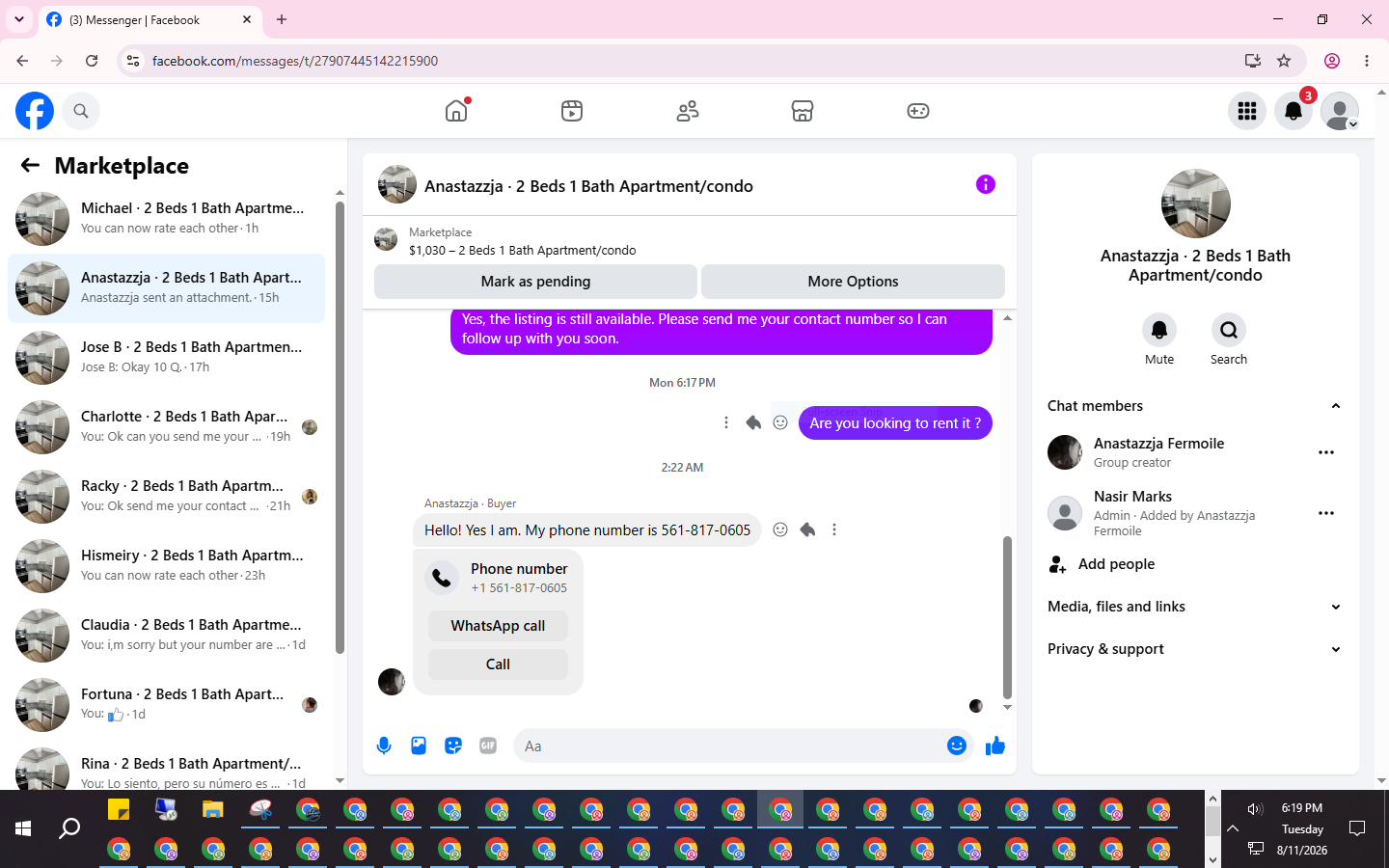This screenshot has height=868, width=1389.
Task: Send a thumbs-up like
Action: (x=995, y=746)
